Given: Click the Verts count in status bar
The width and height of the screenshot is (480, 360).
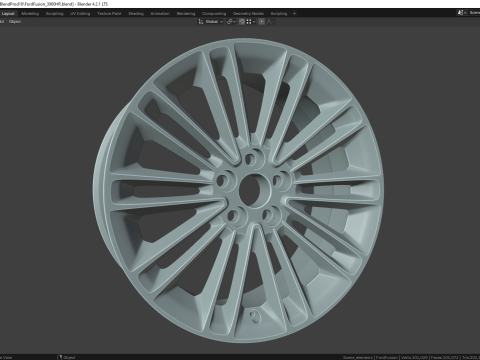Looking at the screenshot, I should click(414, 357).
